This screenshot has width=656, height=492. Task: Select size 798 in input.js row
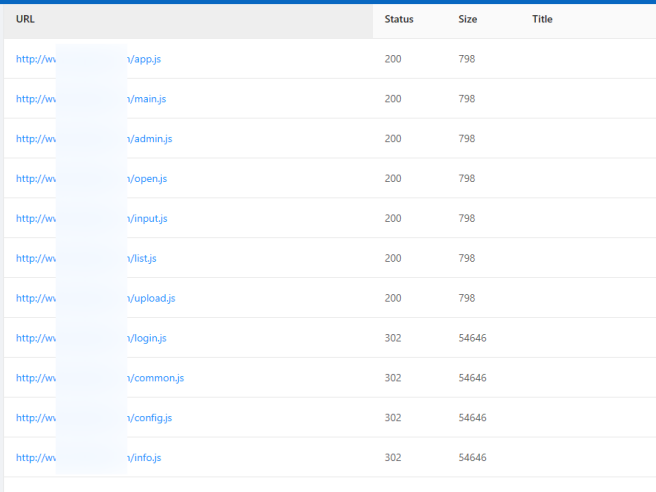click(x=467, y=218)
